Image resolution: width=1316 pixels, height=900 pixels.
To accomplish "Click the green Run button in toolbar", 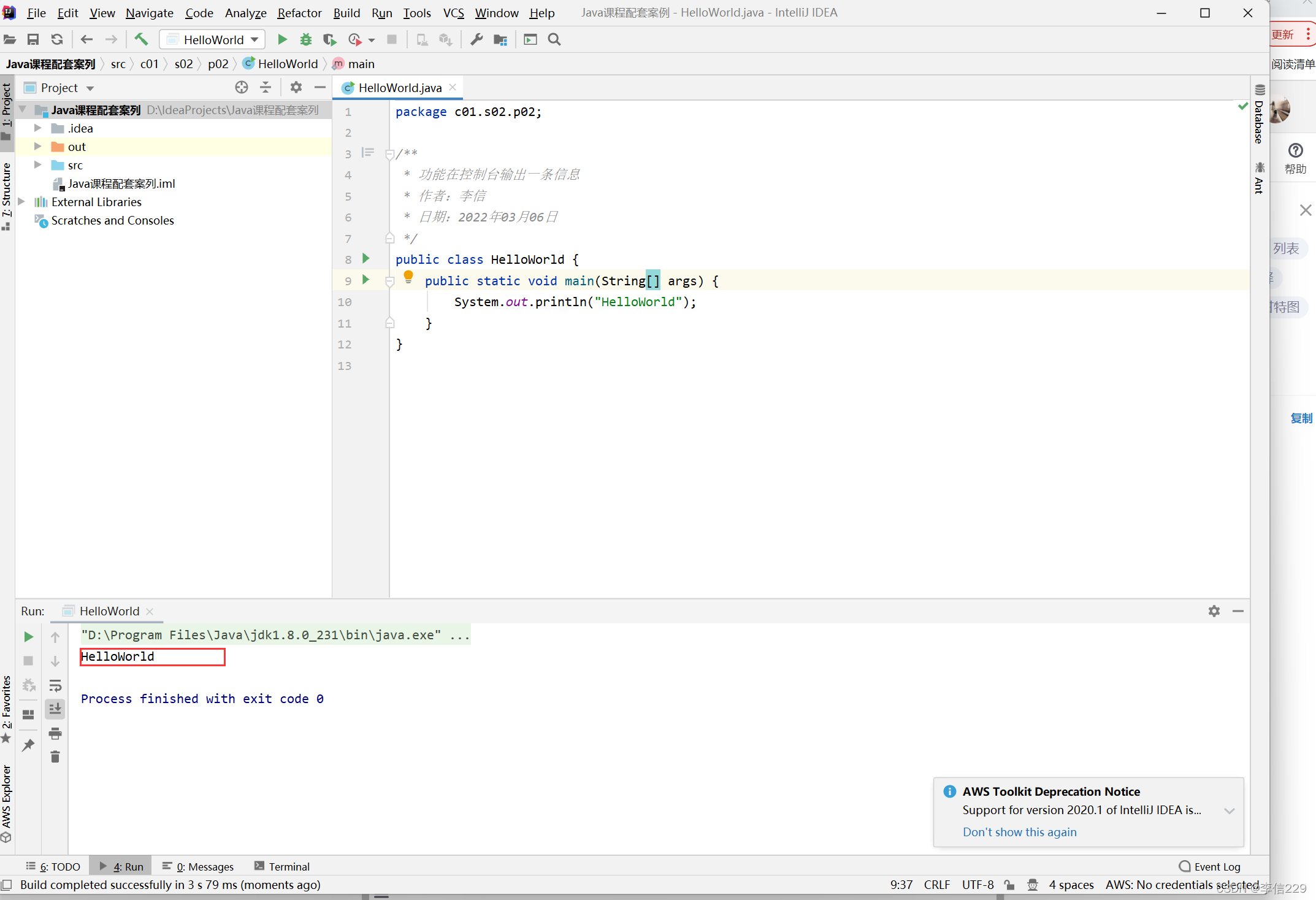I will click(x=282, y=39).
